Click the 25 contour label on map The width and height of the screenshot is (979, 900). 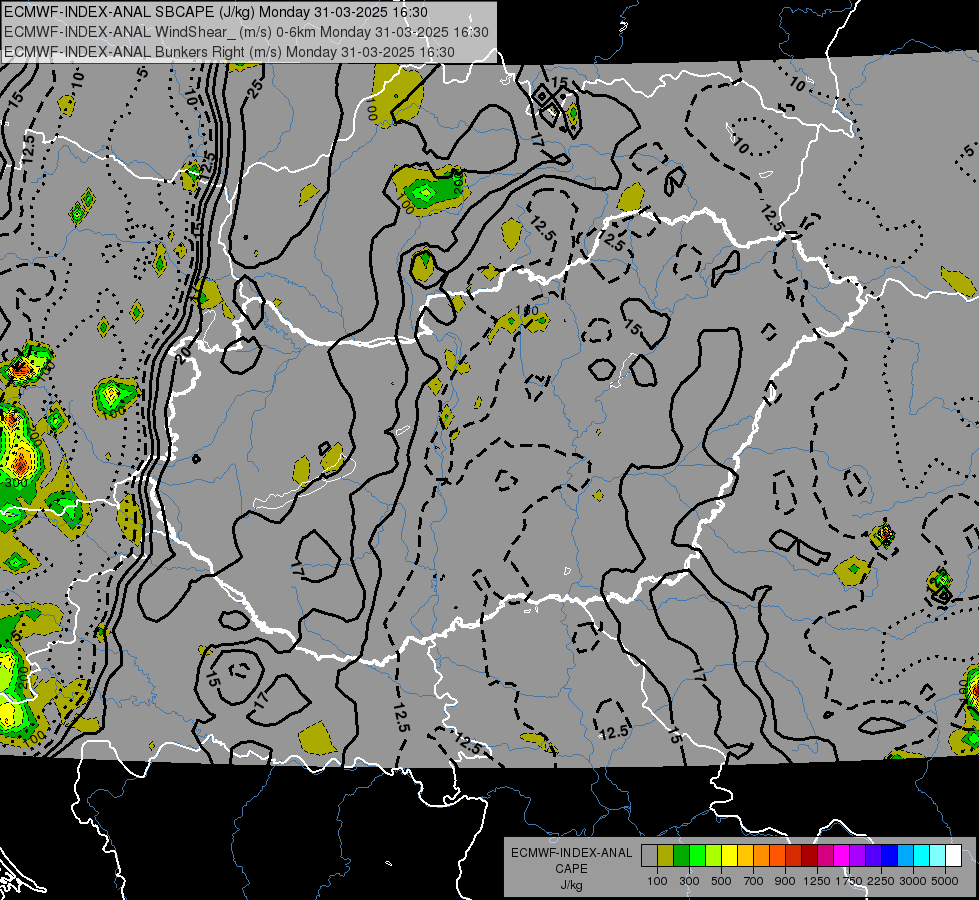(255, 88)
